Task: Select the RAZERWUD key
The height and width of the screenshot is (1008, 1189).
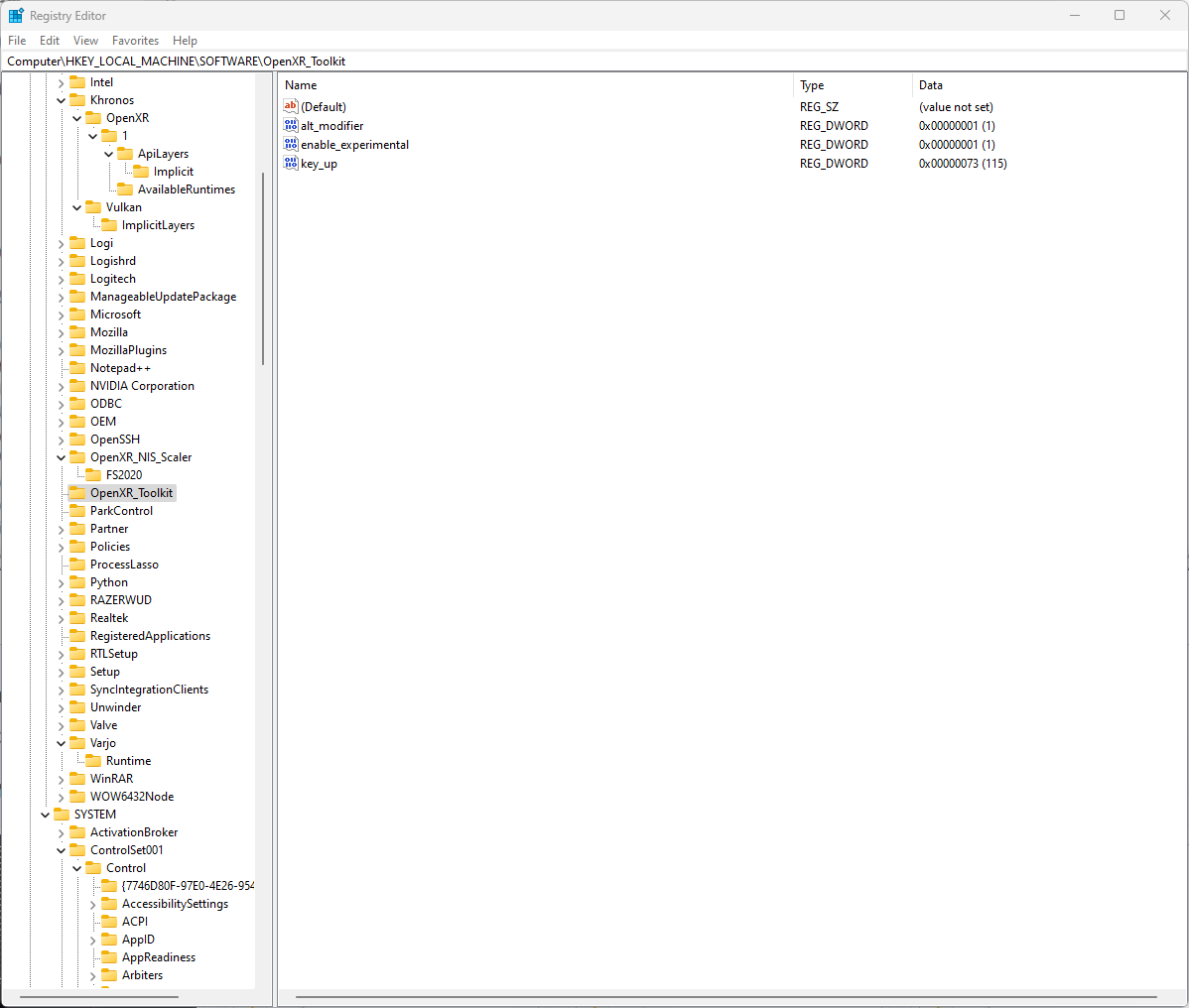Action: click(120, 600)
